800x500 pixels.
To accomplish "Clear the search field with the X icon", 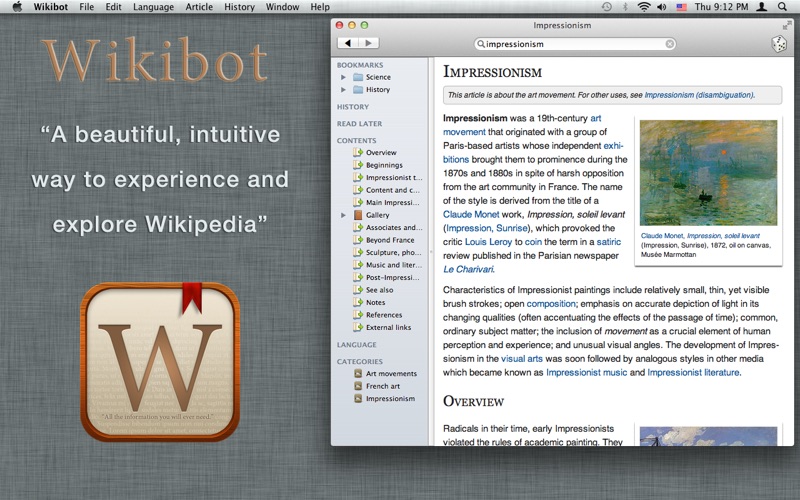I will point(670,44).
